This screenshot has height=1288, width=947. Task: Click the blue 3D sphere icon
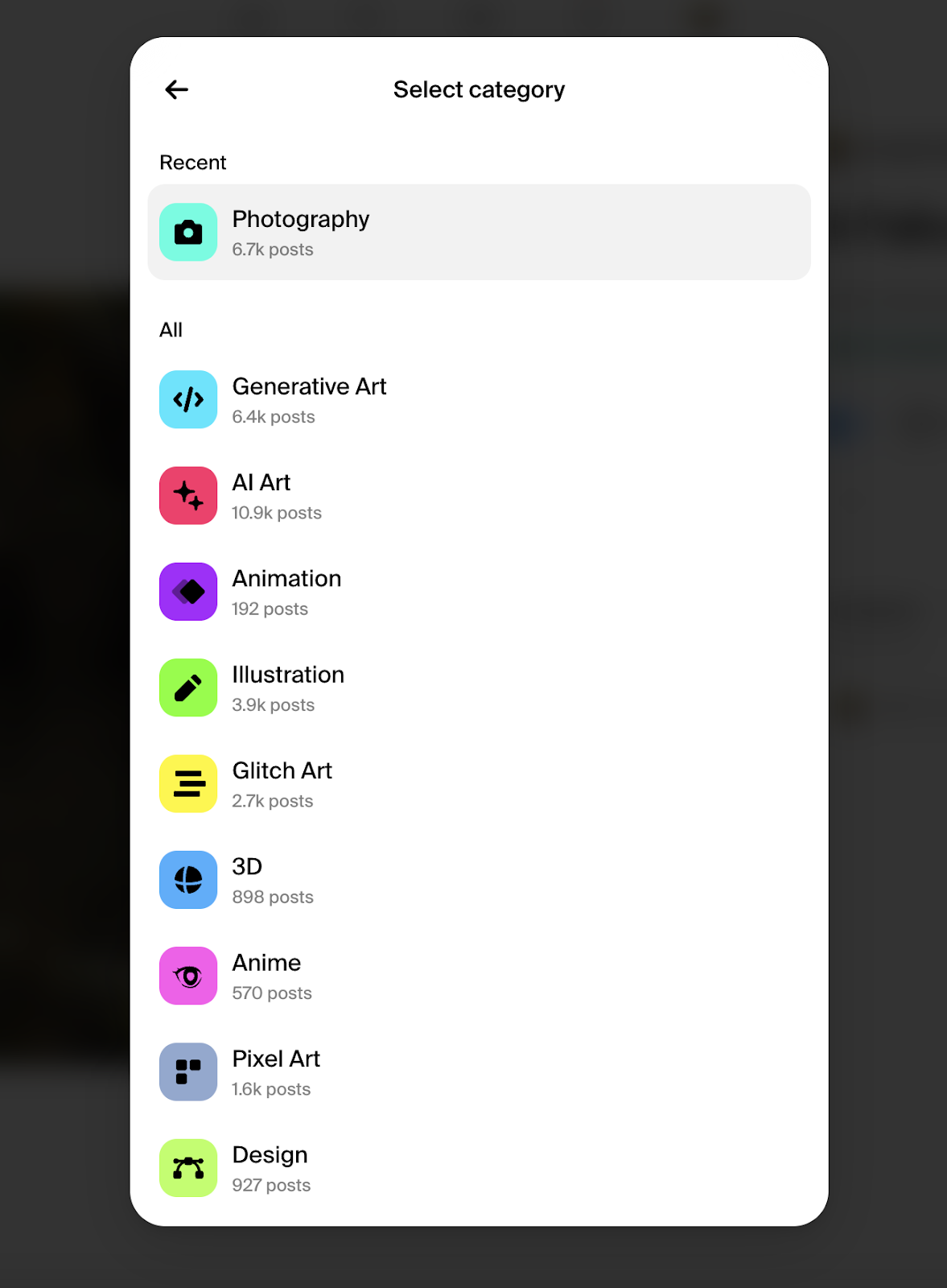tap(188, 880)
